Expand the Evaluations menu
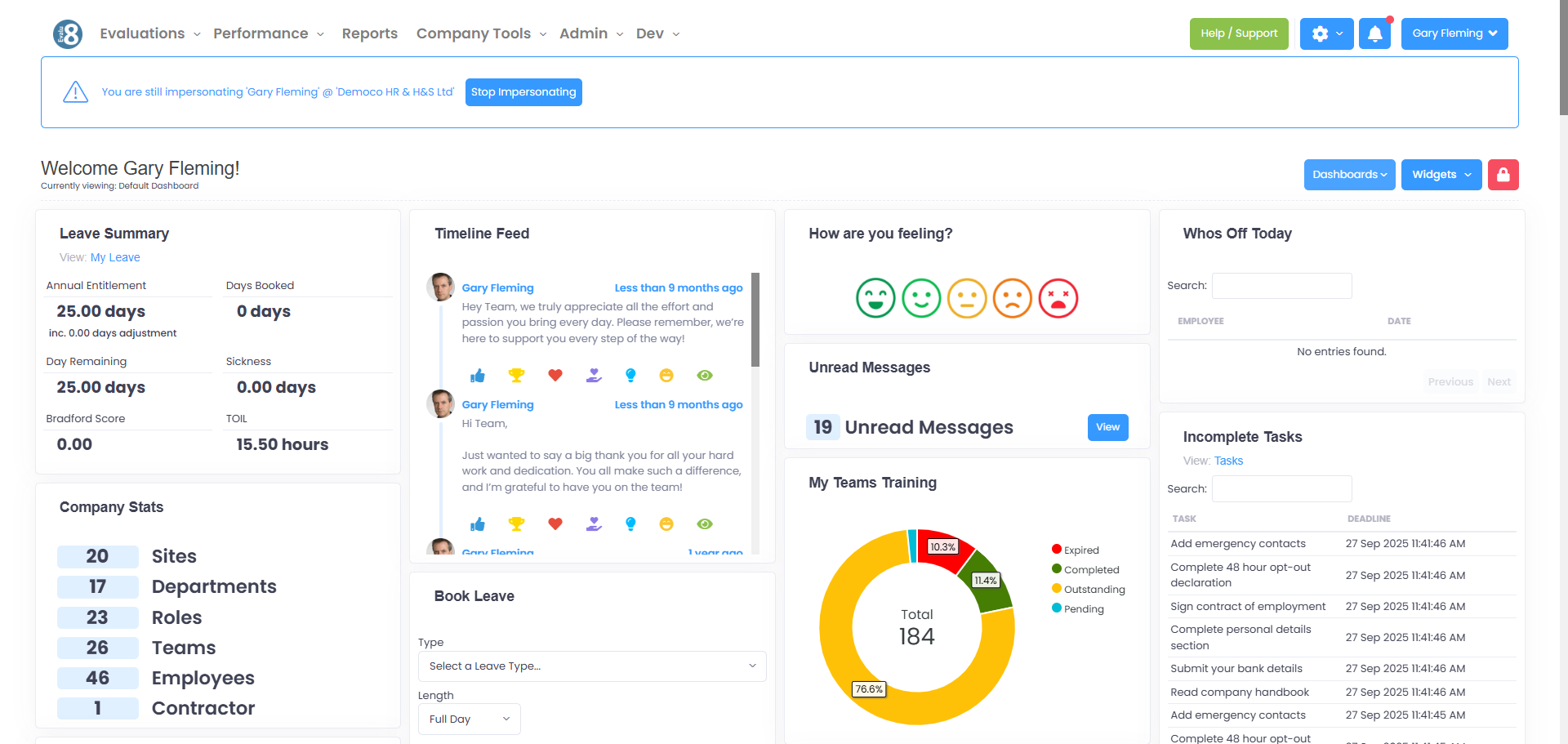 click(x=150, y=33)
